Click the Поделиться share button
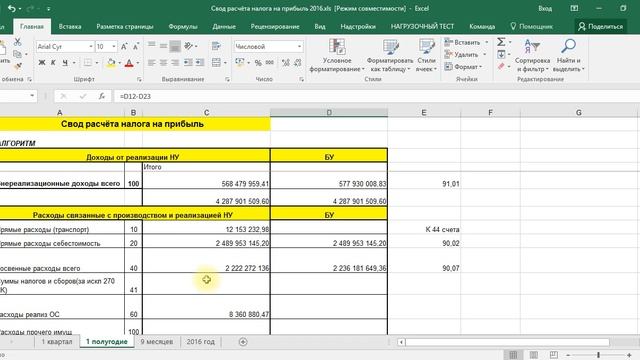Viewport: 640px width, 360px height. (x=601, y=27)
